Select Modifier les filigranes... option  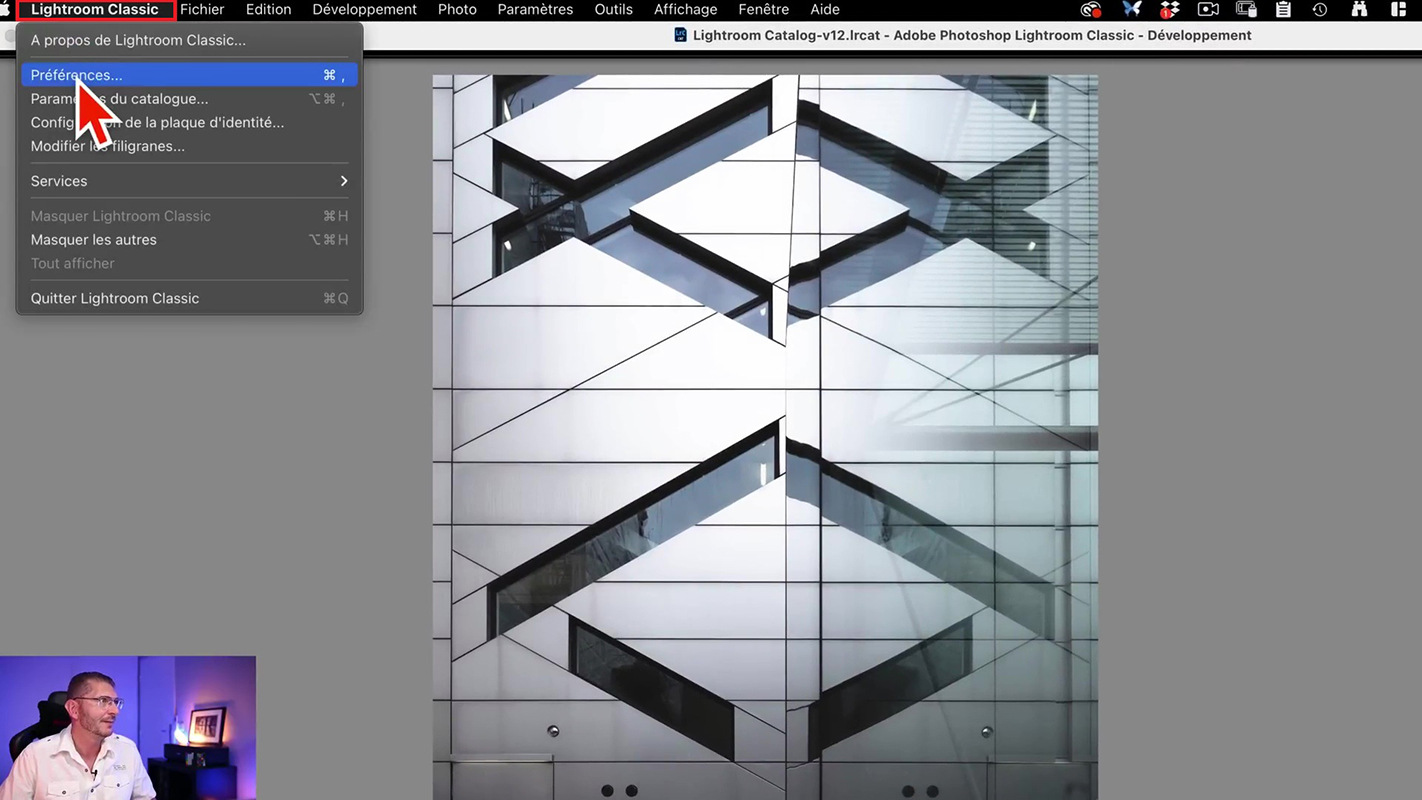108,146
